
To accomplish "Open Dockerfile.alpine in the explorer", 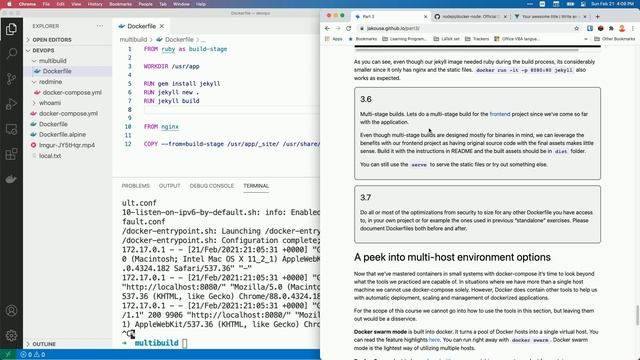I will [x=62, y=134].
